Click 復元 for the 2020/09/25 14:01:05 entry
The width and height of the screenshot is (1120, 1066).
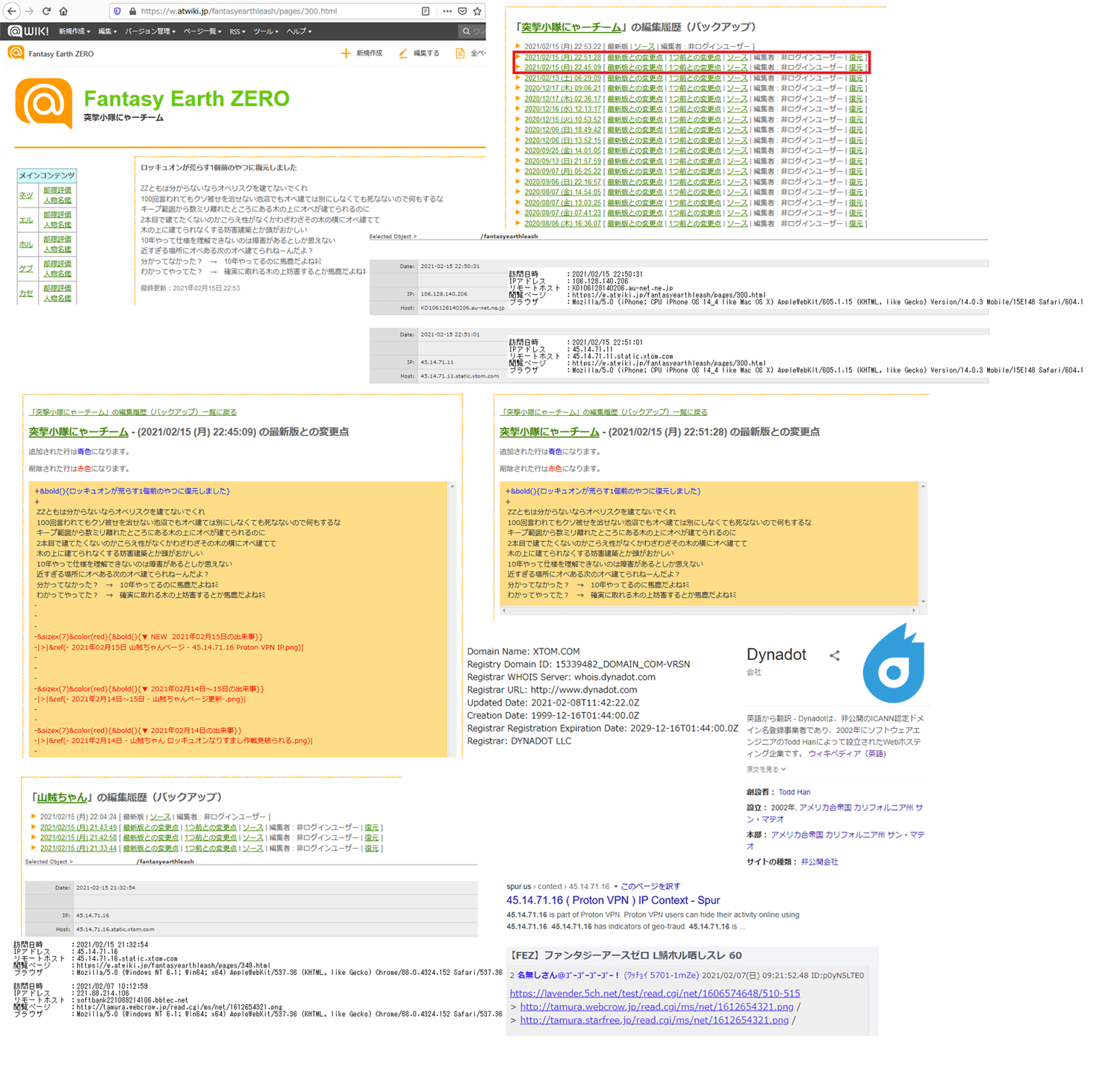coord(856,151)
